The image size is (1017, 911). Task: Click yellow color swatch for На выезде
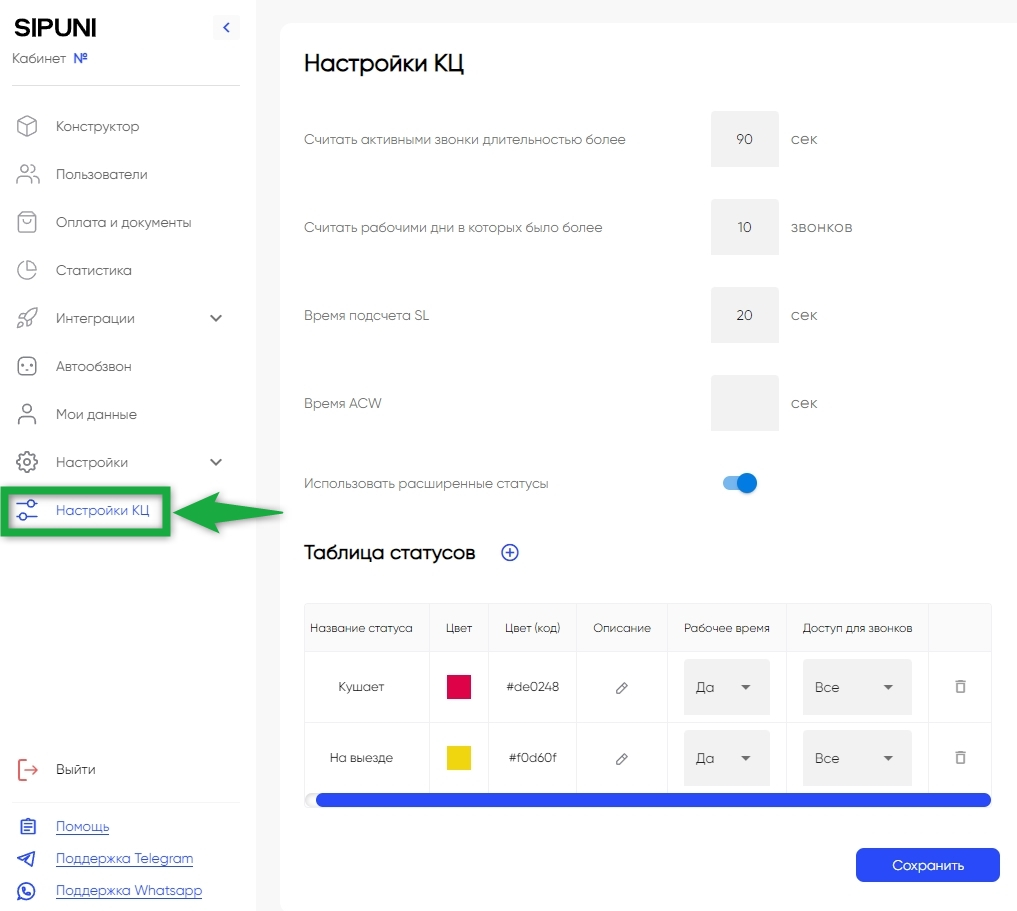point(459,757)
